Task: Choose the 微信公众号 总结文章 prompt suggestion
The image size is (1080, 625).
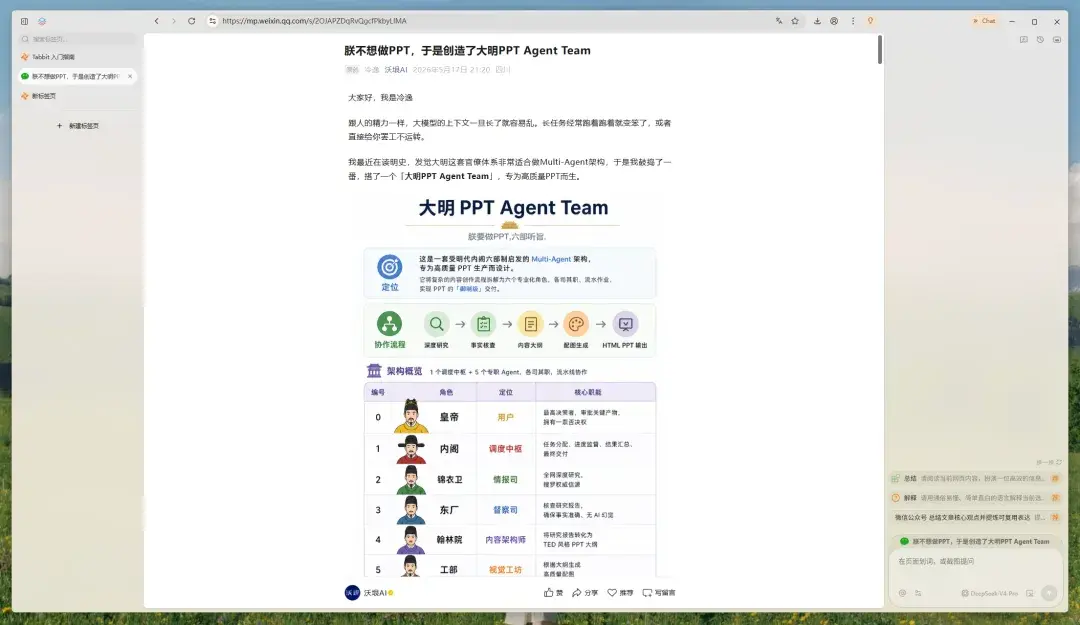Action: point(975,517)
